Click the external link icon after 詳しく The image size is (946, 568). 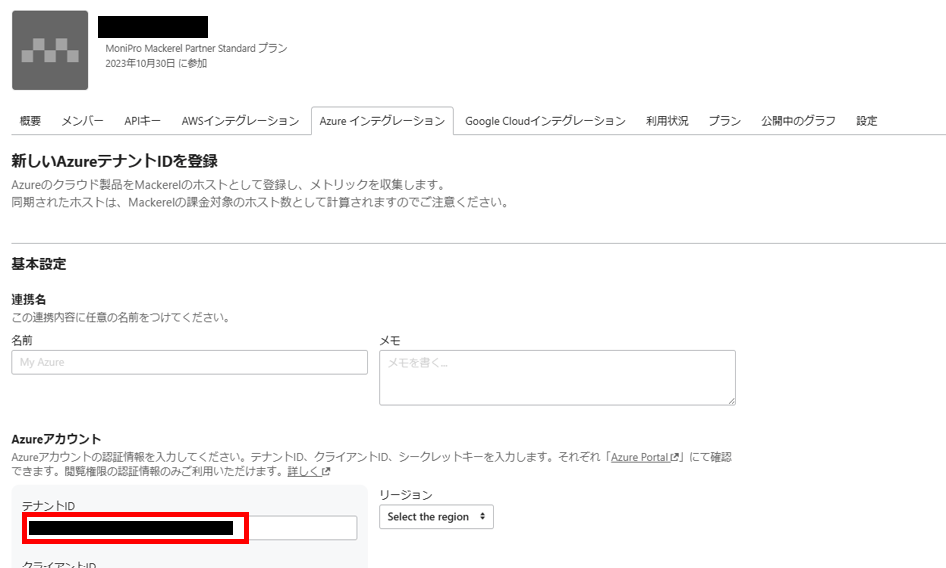[x=326, y=472]
